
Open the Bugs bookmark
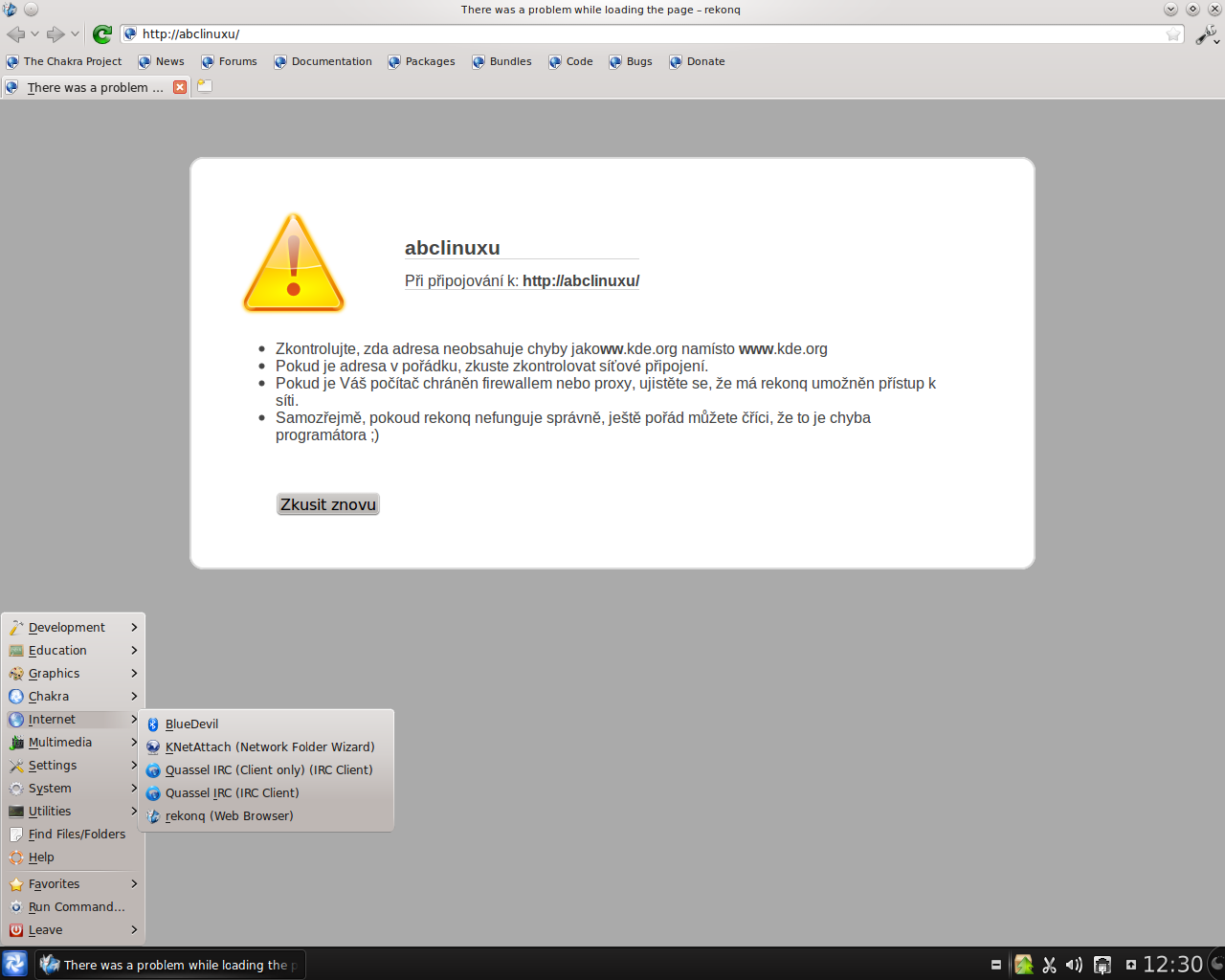tap(631, 61)
